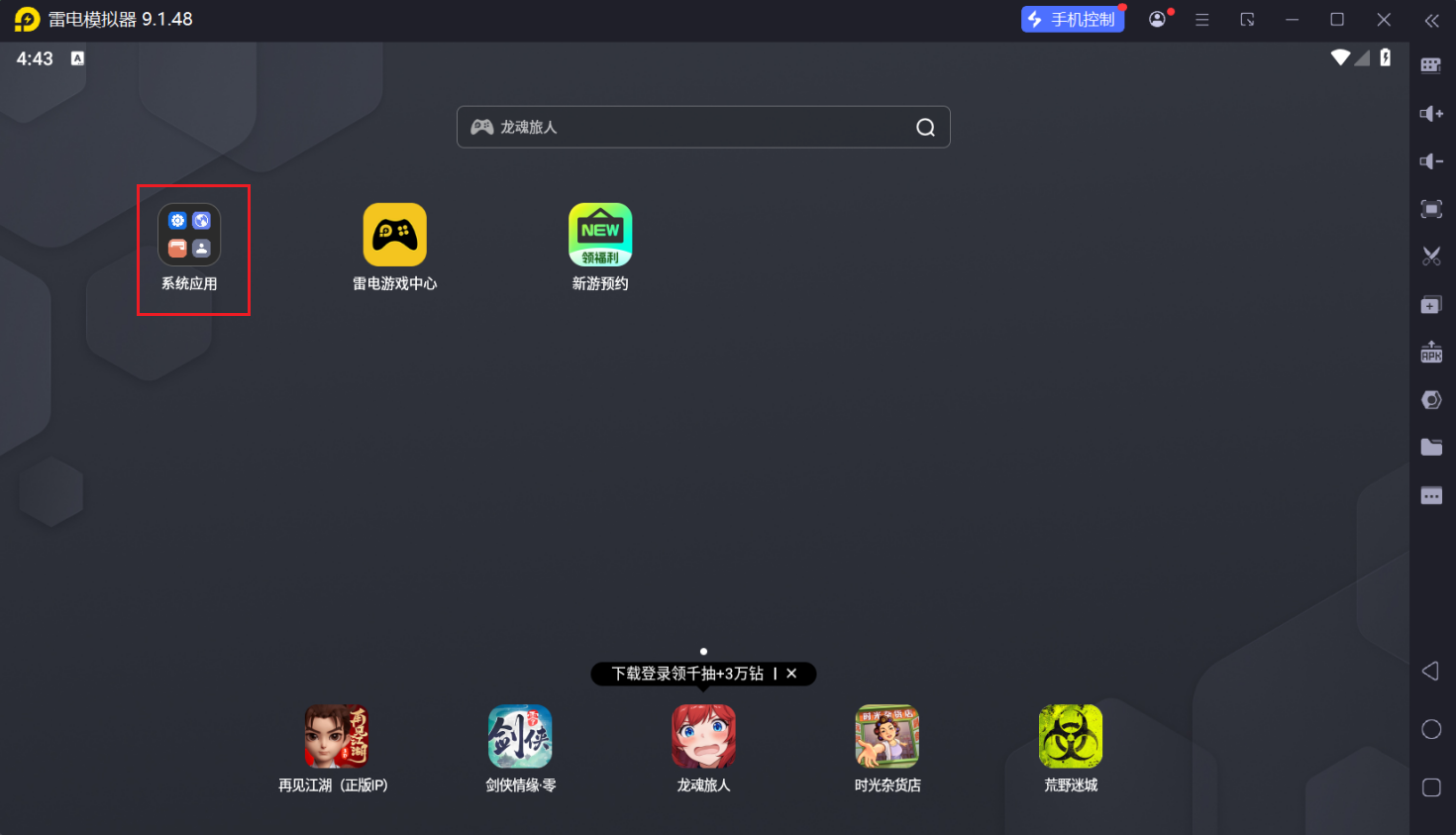Screen dimensions: 1456x835
Task: Click the 龙魂旅人 search field
Action: [703, 127]
